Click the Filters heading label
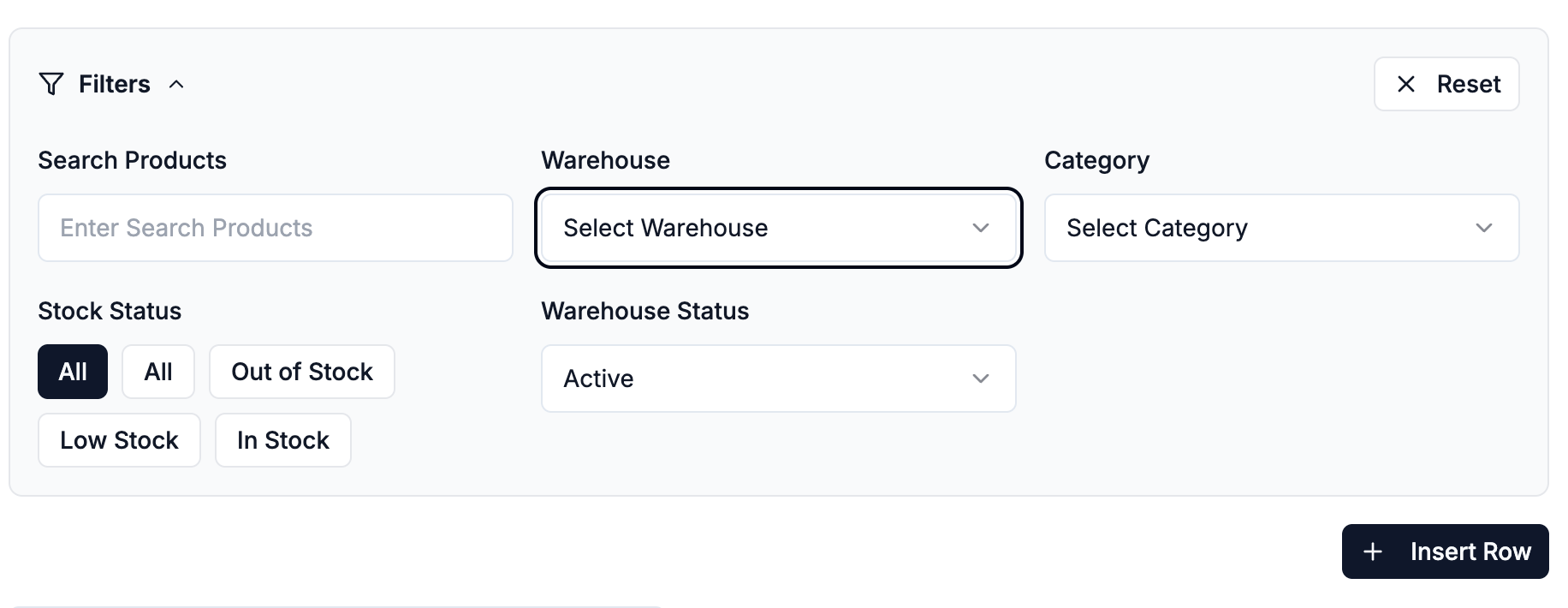 (x=115, y=83)
